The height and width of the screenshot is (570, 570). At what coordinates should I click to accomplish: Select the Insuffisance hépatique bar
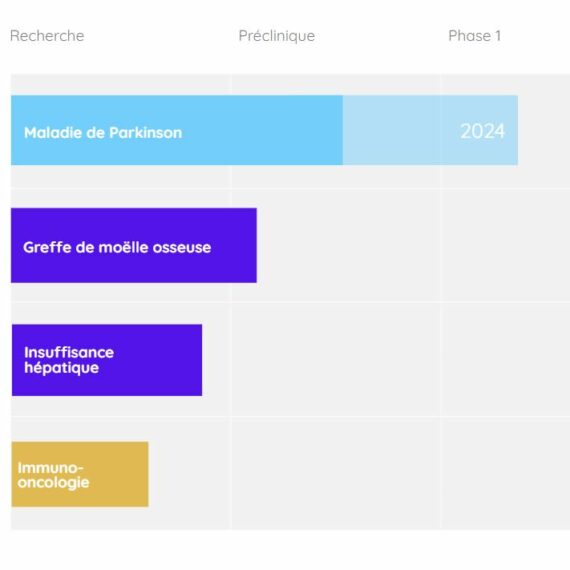(x=107, y=360)
